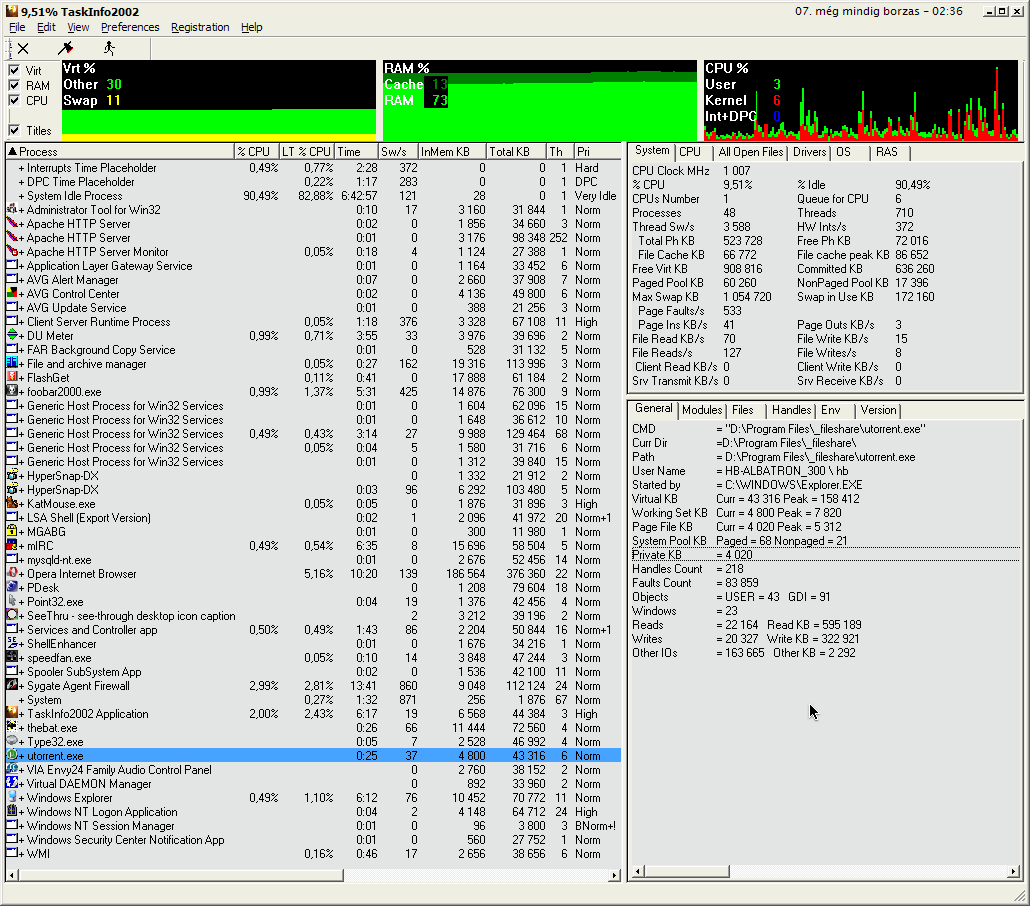Click the axe terminate toolbar icon
Image resolution: width=1030 pixels, height=906 pixels.
pos(66,47)
